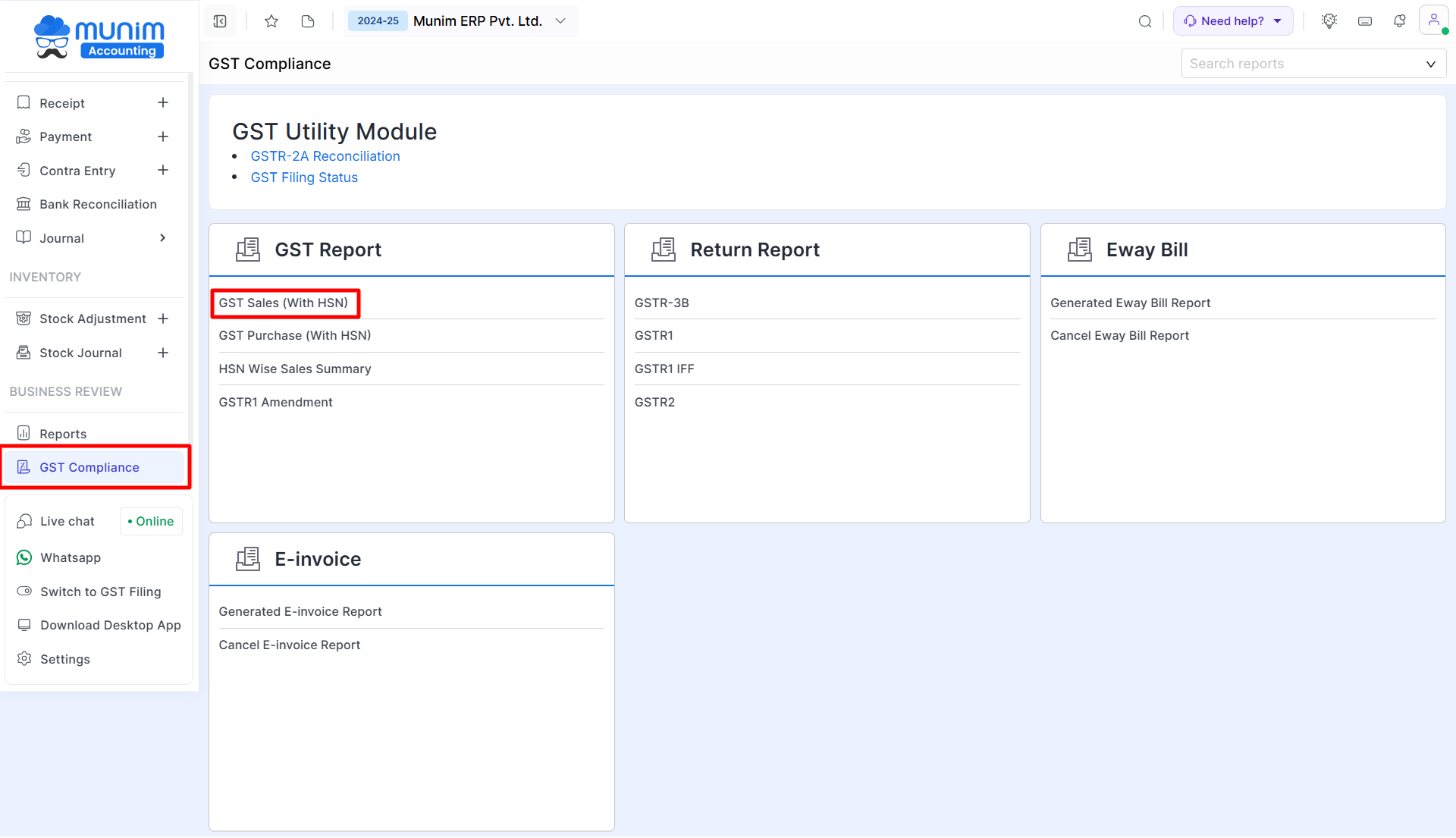Open Contra Entry in the sidebar

pyautogui.click(x=77, y=171)
